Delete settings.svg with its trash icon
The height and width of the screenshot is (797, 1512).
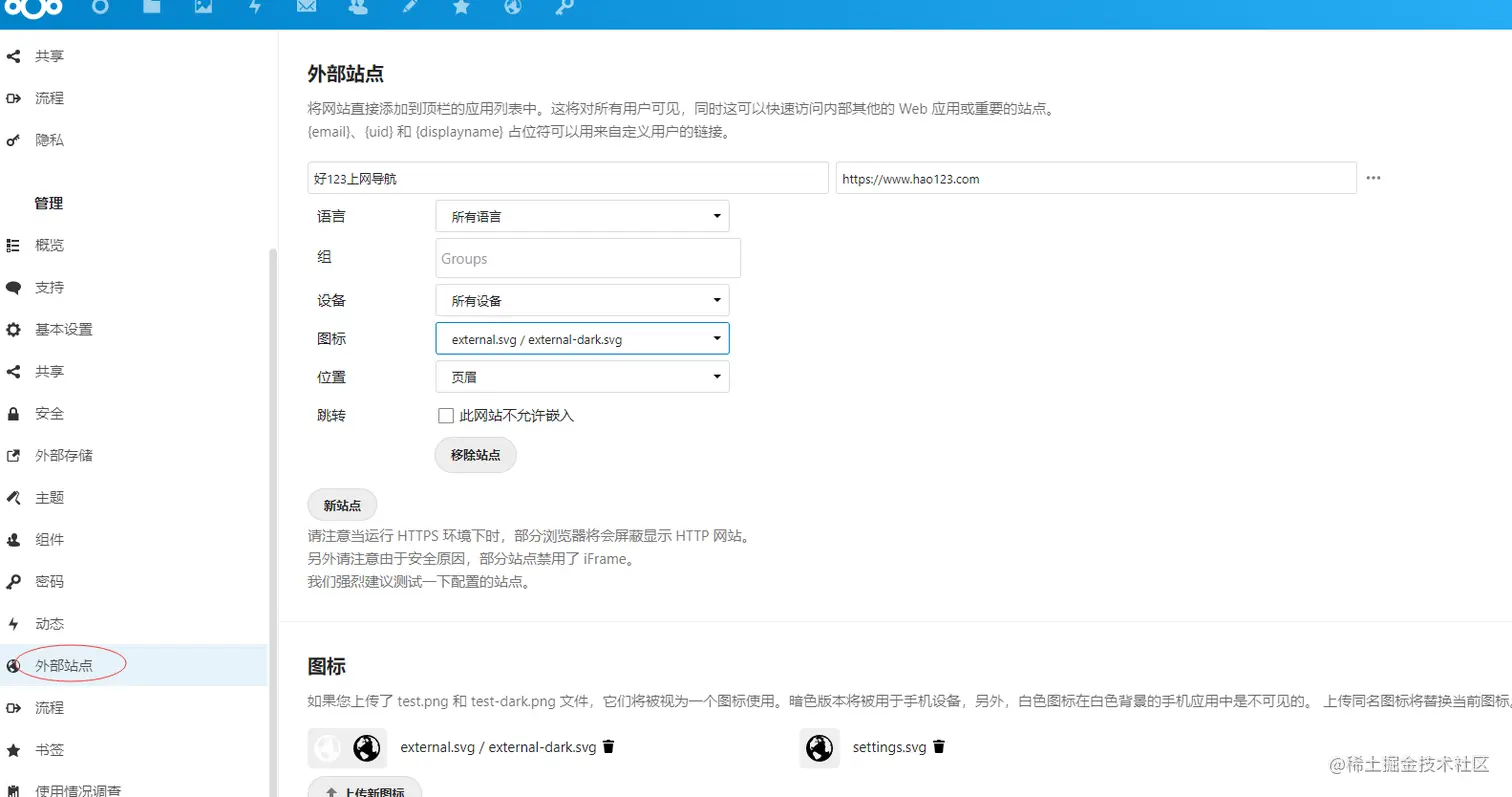[x=939, y=746]
